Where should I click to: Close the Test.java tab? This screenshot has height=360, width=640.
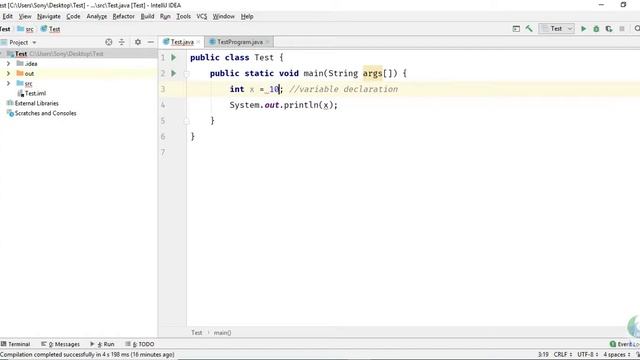pyautogui.click(x=198, y=42)
